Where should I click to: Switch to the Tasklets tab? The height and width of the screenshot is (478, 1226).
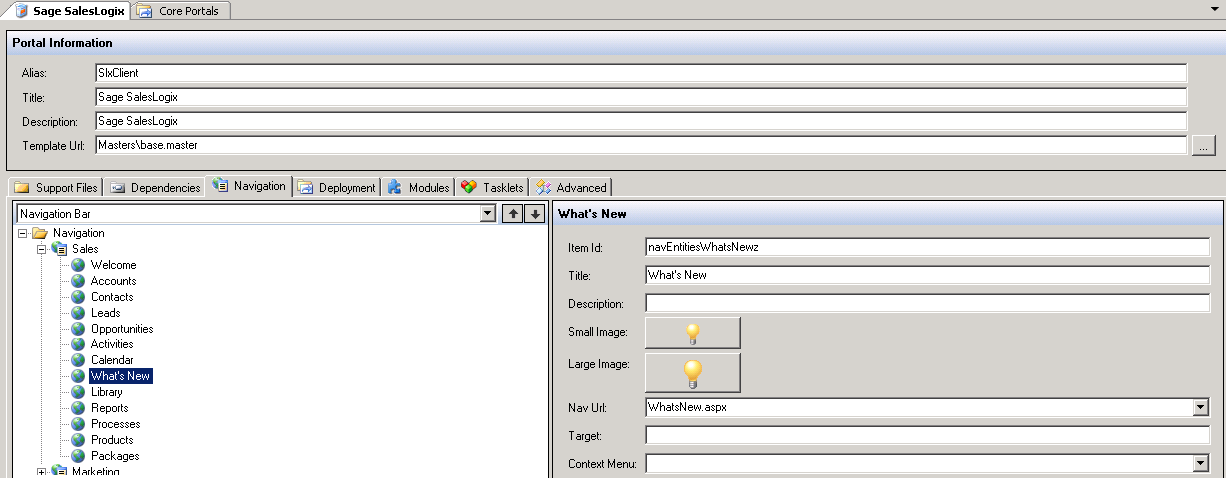(x=493, y=187)
